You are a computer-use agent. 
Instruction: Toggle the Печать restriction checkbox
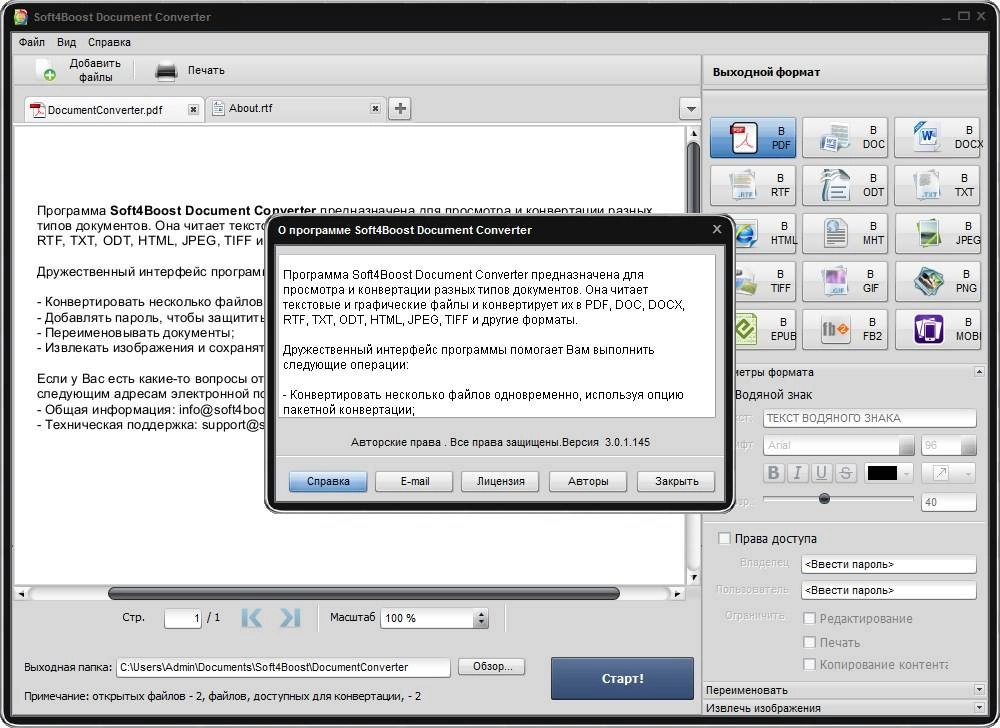pyautogui.click(x=809, y=642)
